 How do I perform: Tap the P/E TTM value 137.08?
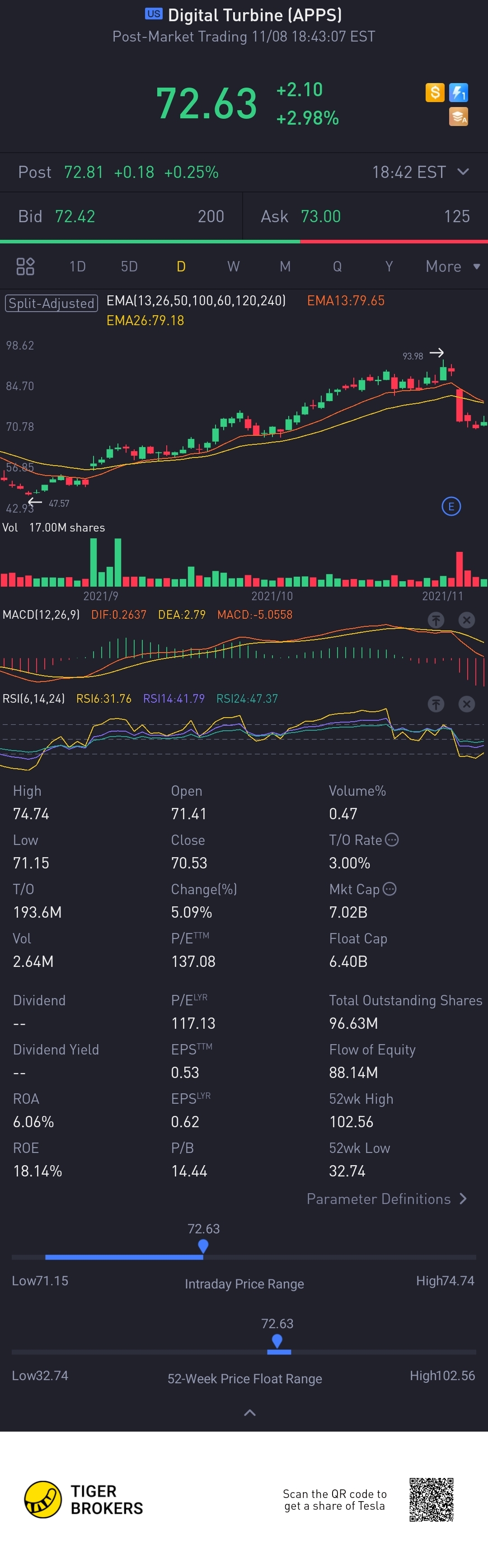pyautogui.click(x=193, y=961)
